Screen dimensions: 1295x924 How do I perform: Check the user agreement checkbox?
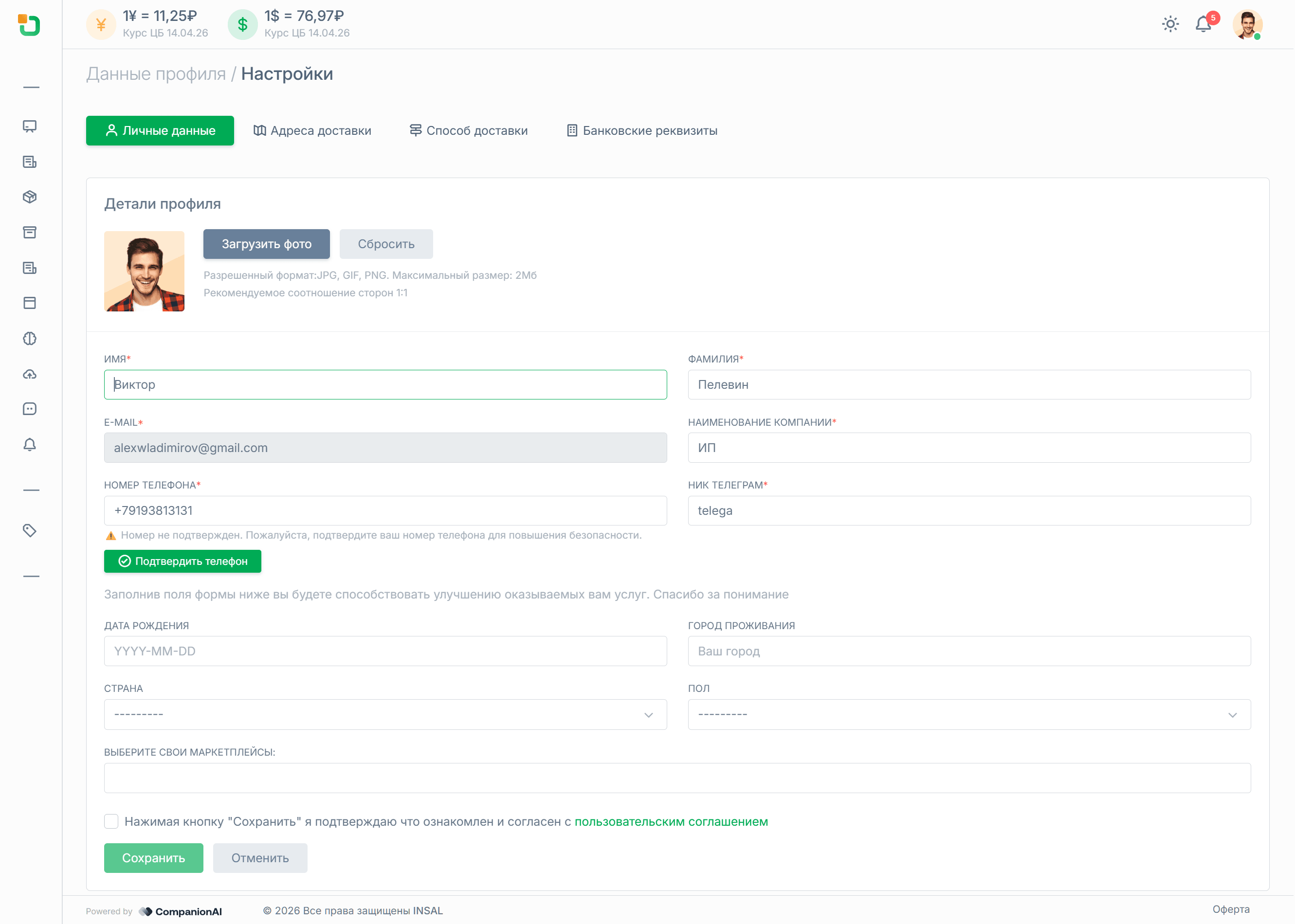(111, 821)
